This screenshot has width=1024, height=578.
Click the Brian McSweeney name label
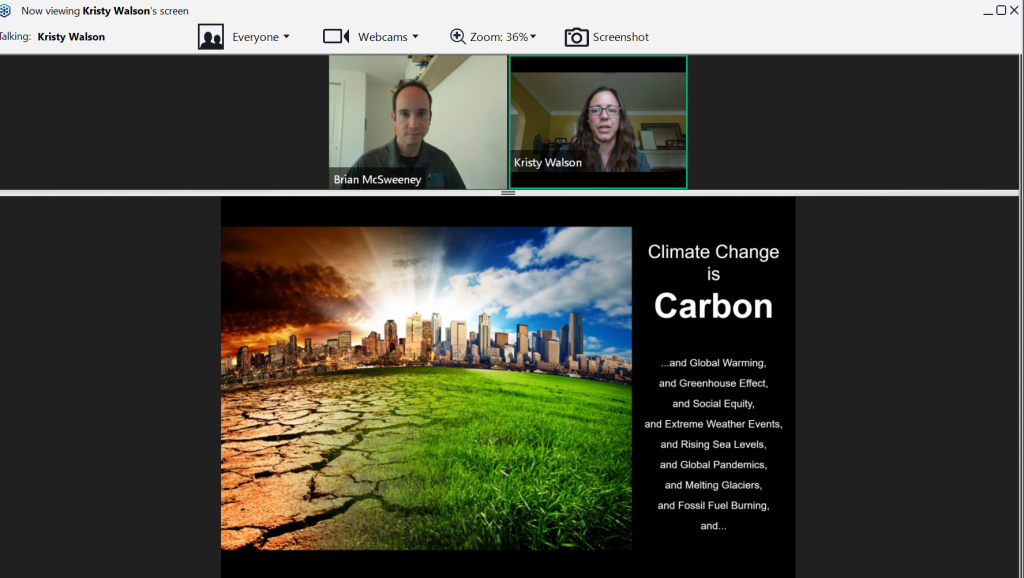point(377,180)
